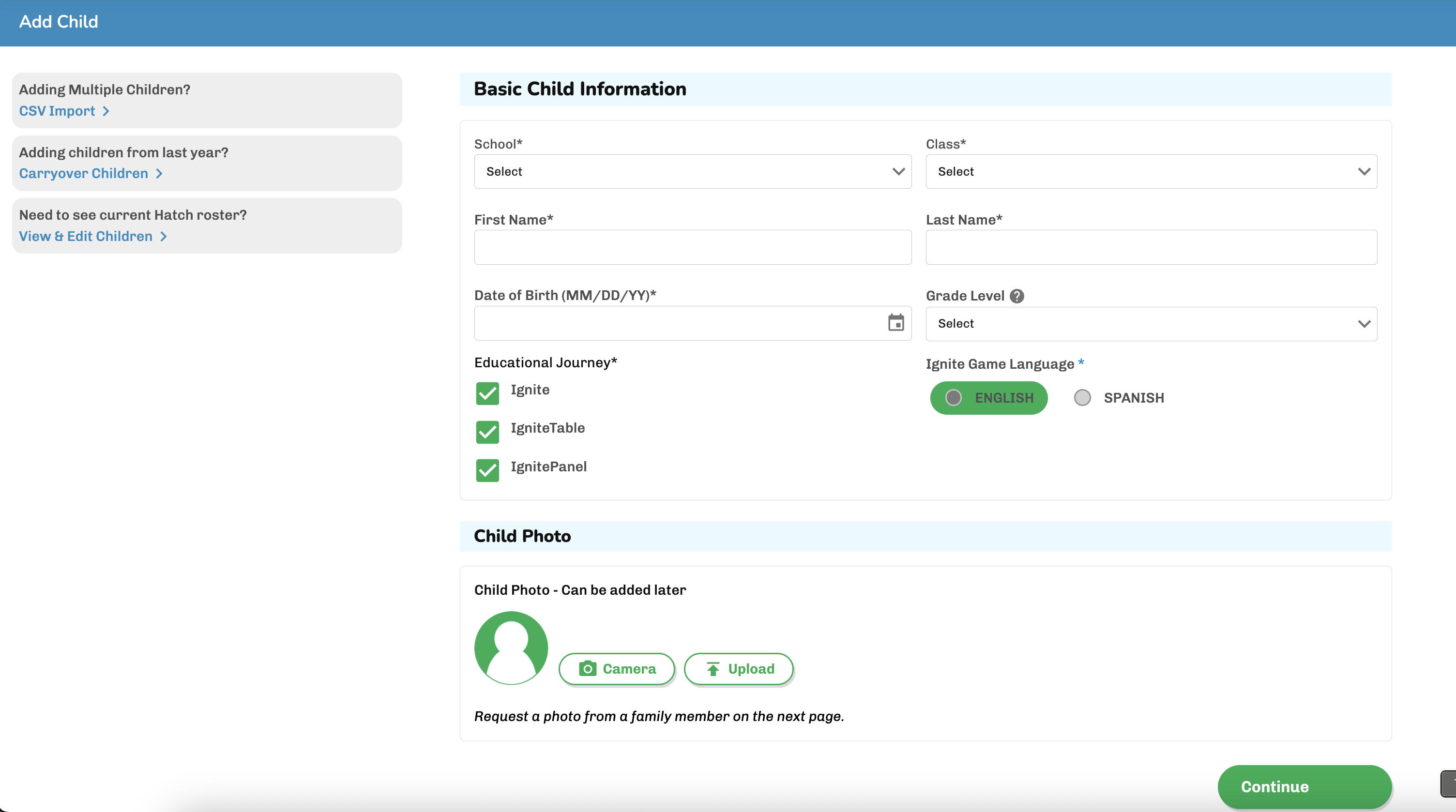Image resolution: width=1456 pixels, height=812 pixels.
Task: Click 'Adding Multiple Children?' text
Action: coord(105,89)
